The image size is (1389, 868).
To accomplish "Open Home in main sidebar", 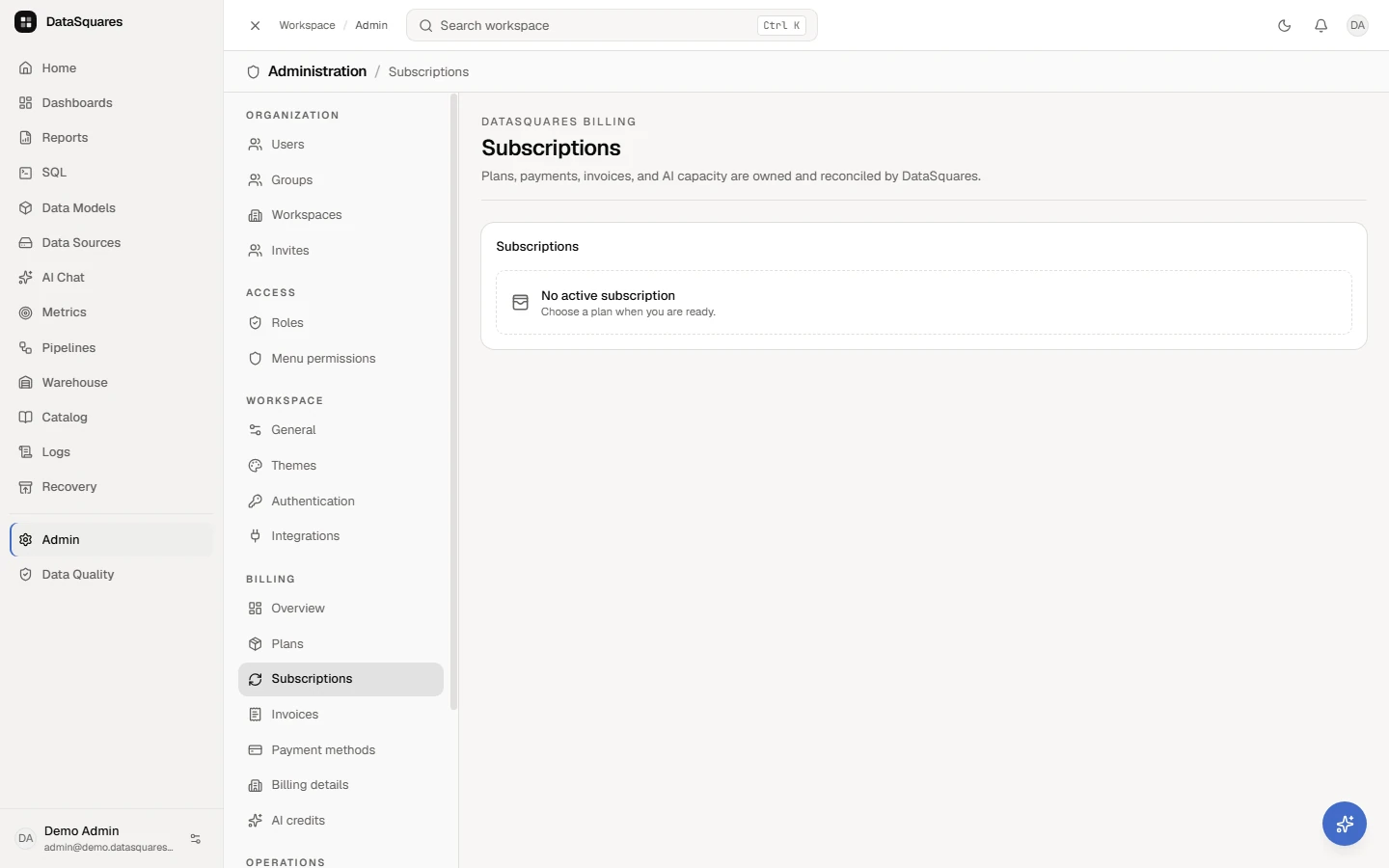I will coord(111,68).
